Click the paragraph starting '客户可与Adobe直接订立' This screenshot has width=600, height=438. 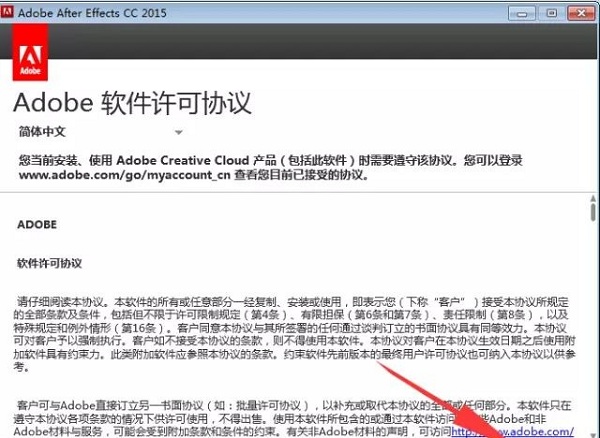[x=294, y=418]
